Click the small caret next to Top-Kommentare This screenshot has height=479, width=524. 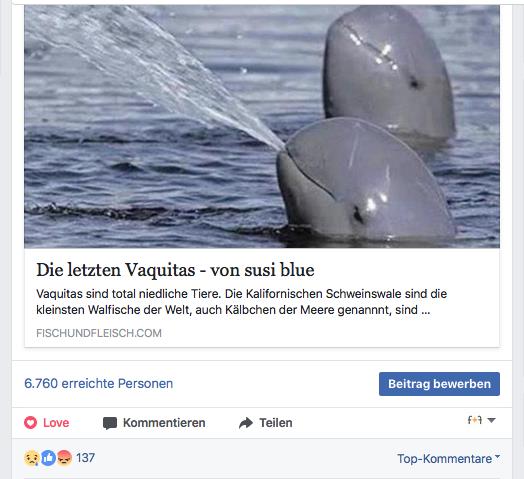(x=497, y=456)
